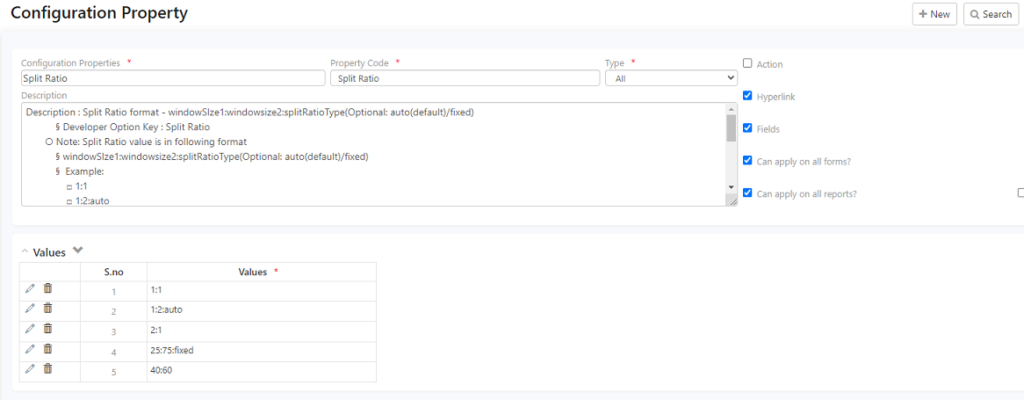Viewport: 1024px width, 400px height.
Task: Open Search from the top right
Action: pyautogui.click(x=990, y=14)
